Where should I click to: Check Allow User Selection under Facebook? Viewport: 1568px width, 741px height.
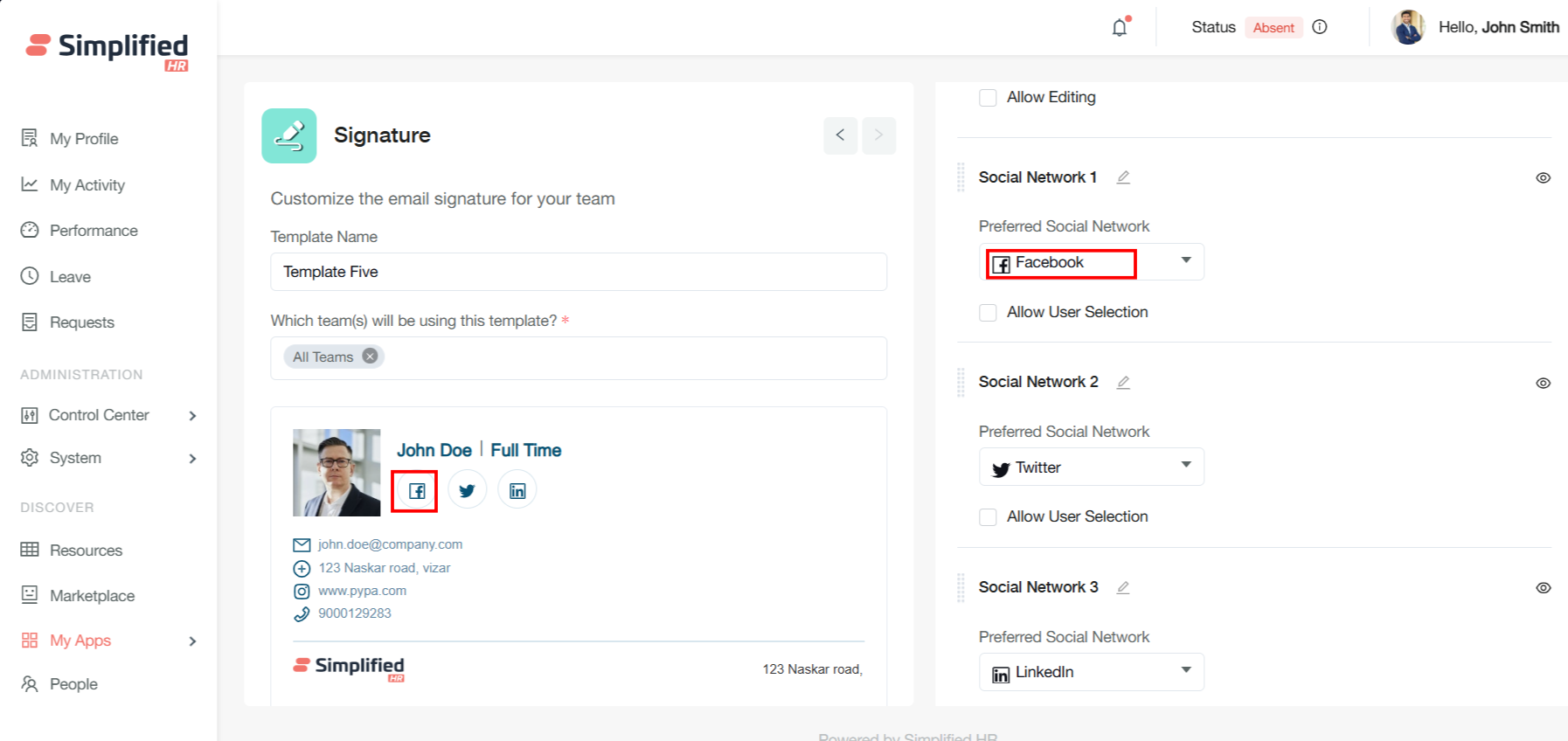[x=988, y=313]
